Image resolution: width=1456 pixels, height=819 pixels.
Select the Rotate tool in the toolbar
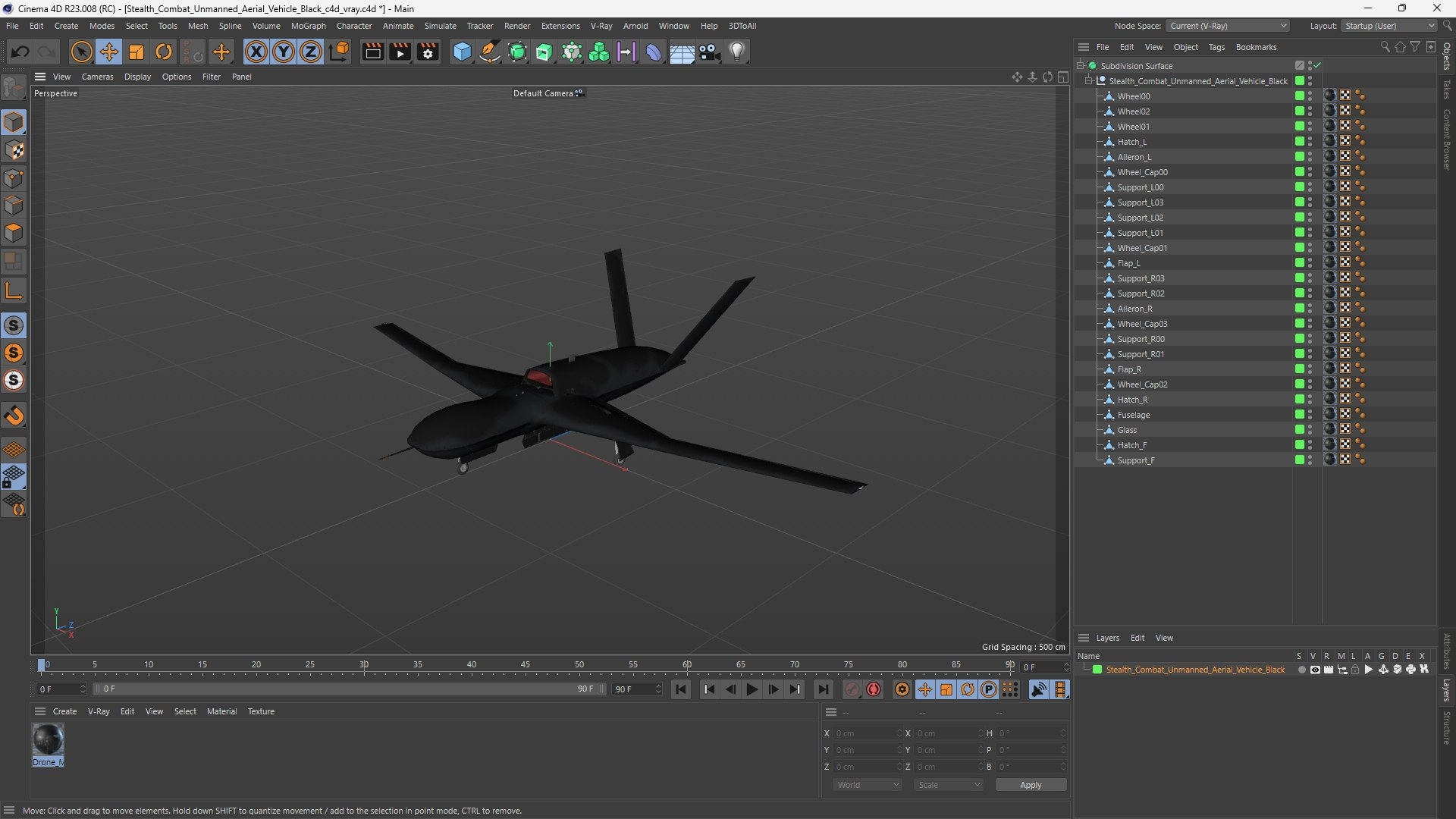[164, 52]
